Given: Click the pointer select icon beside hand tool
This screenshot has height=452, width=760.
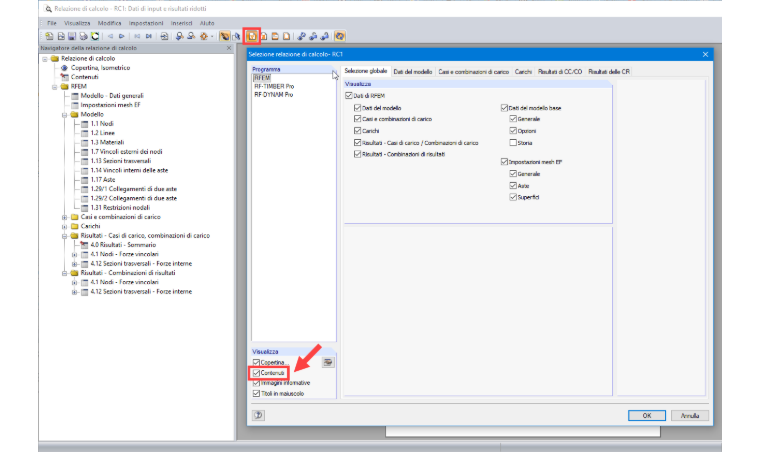Looking at the screenshot, I should point(237,36).
